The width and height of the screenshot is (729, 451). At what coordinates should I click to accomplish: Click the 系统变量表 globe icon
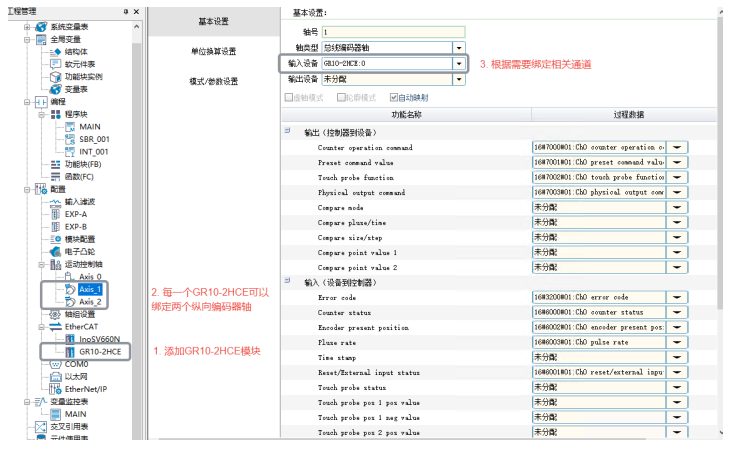point(41,27)
